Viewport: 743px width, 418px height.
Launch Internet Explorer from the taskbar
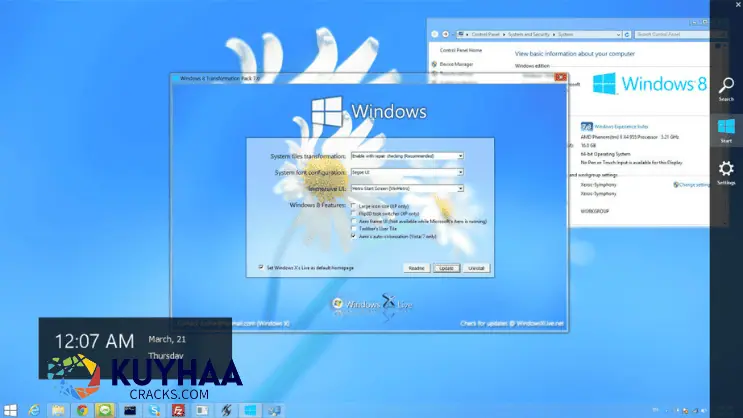coord(34,410)
